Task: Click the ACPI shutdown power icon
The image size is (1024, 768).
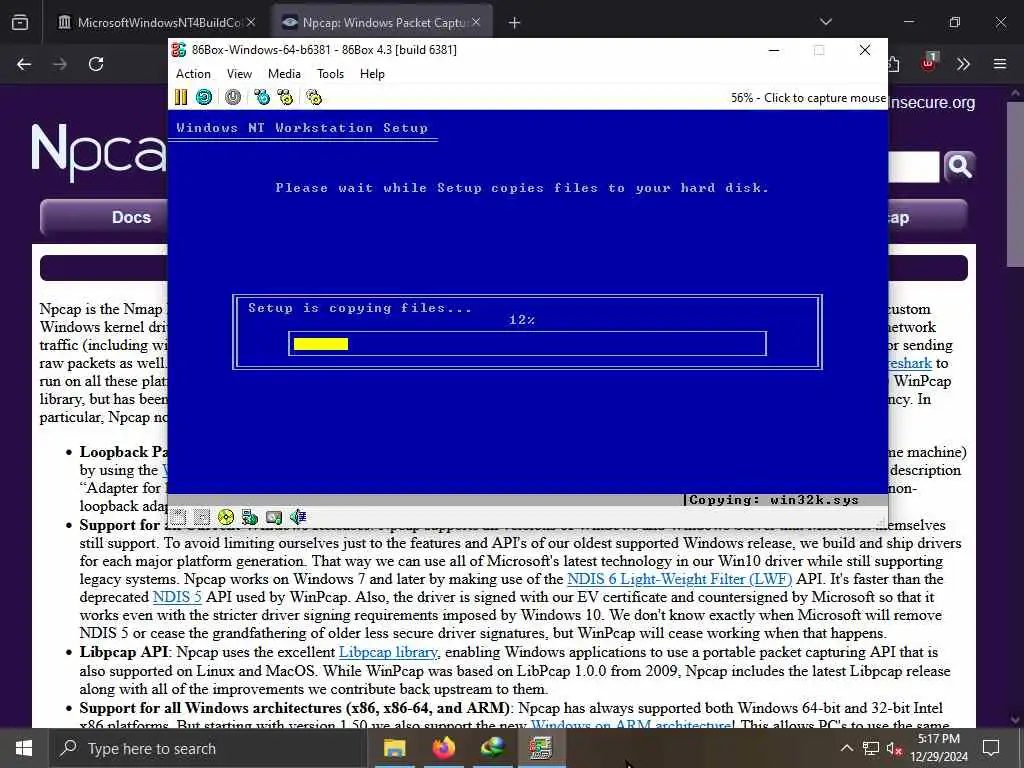Action: tap(232, 97)
